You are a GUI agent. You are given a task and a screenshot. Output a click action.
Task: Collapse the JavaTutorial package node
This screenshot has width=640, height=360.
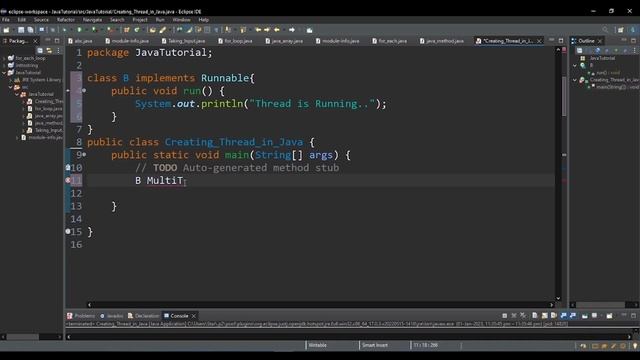[17, 94]
